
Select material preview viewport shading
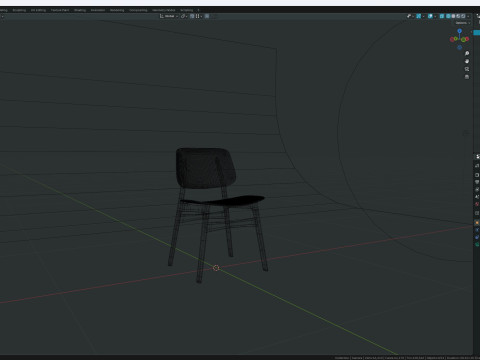coord(458,16)
